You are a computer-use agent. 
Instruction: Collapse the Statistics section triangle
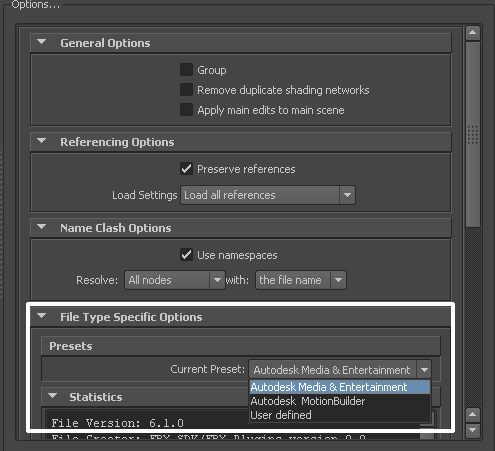(52, 396)
